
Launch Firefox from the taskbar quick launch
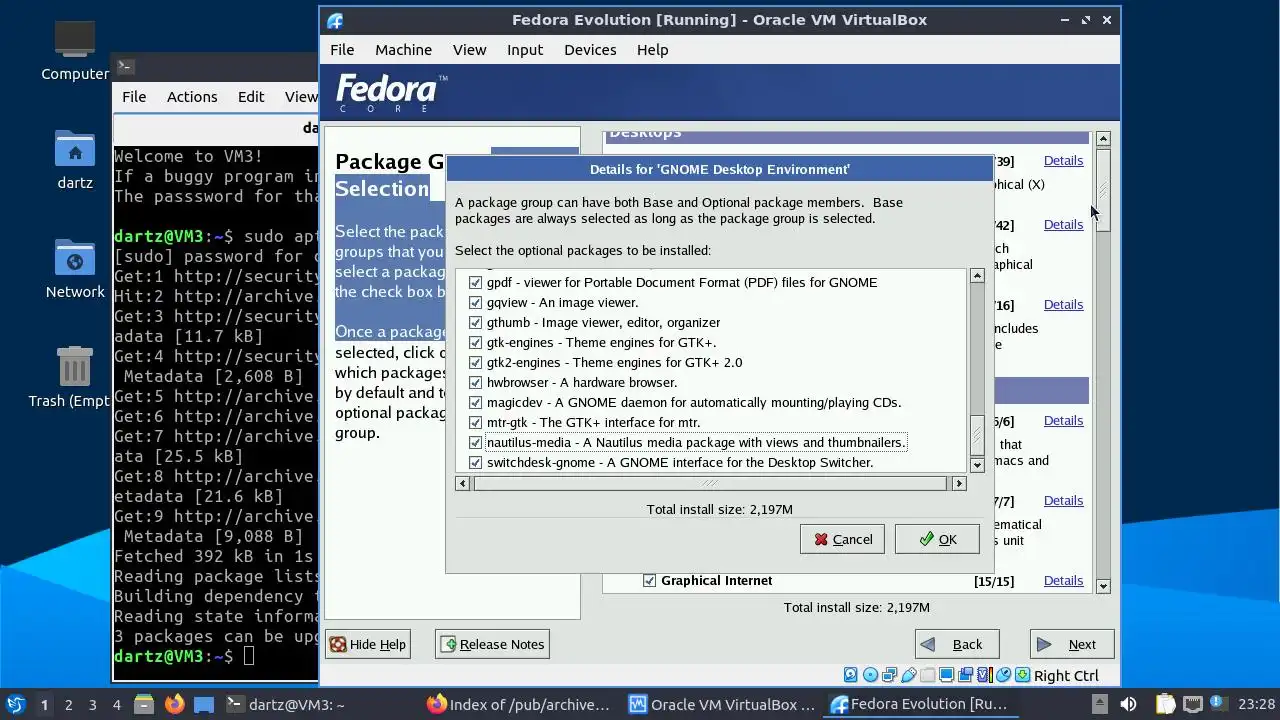pyautogui.click(x=175, y=704)
